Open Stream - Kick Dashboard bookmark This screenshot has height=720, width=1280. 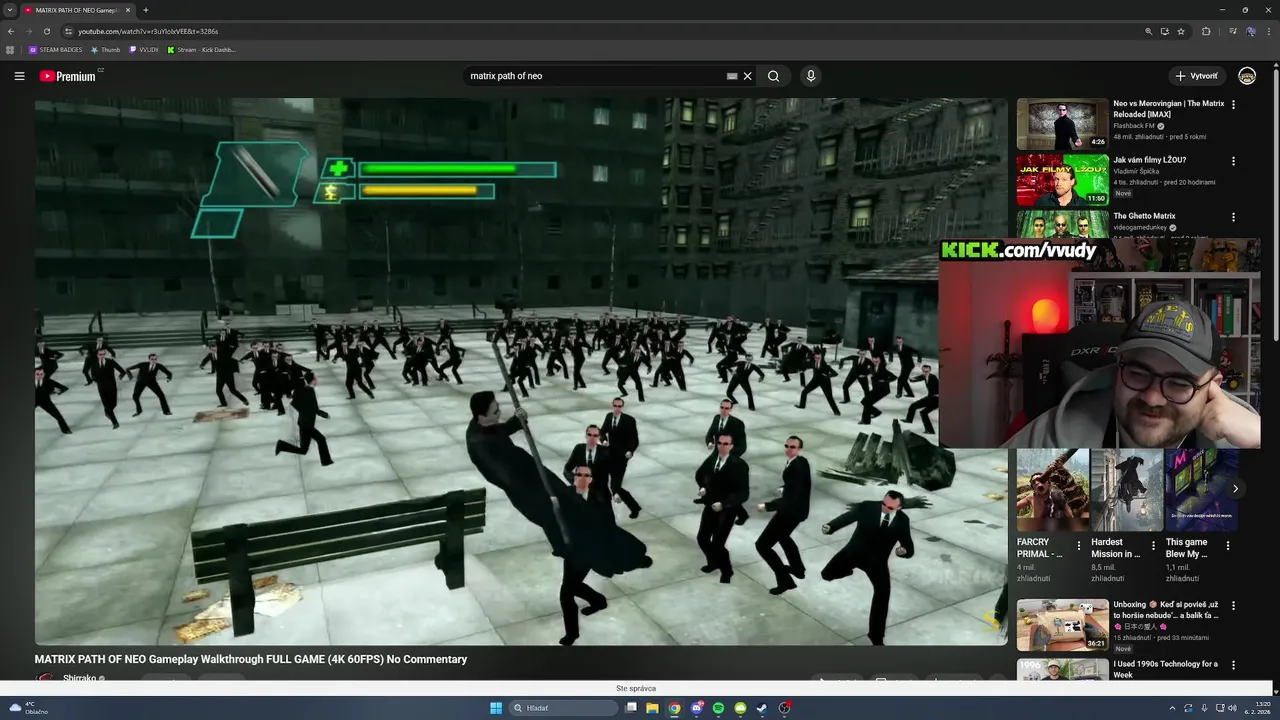pyautogui.click(x=201, y=49)
